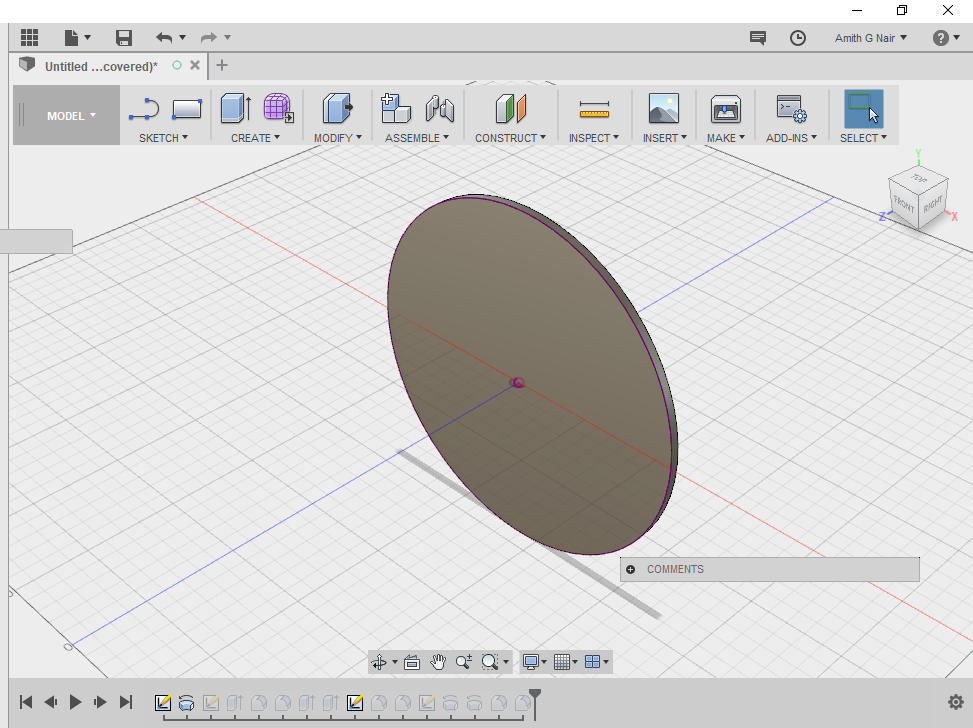Image resolution: width=973 pixels, height=728 pixels.
Task: Close the Untitled document tab
Action: 195,65
